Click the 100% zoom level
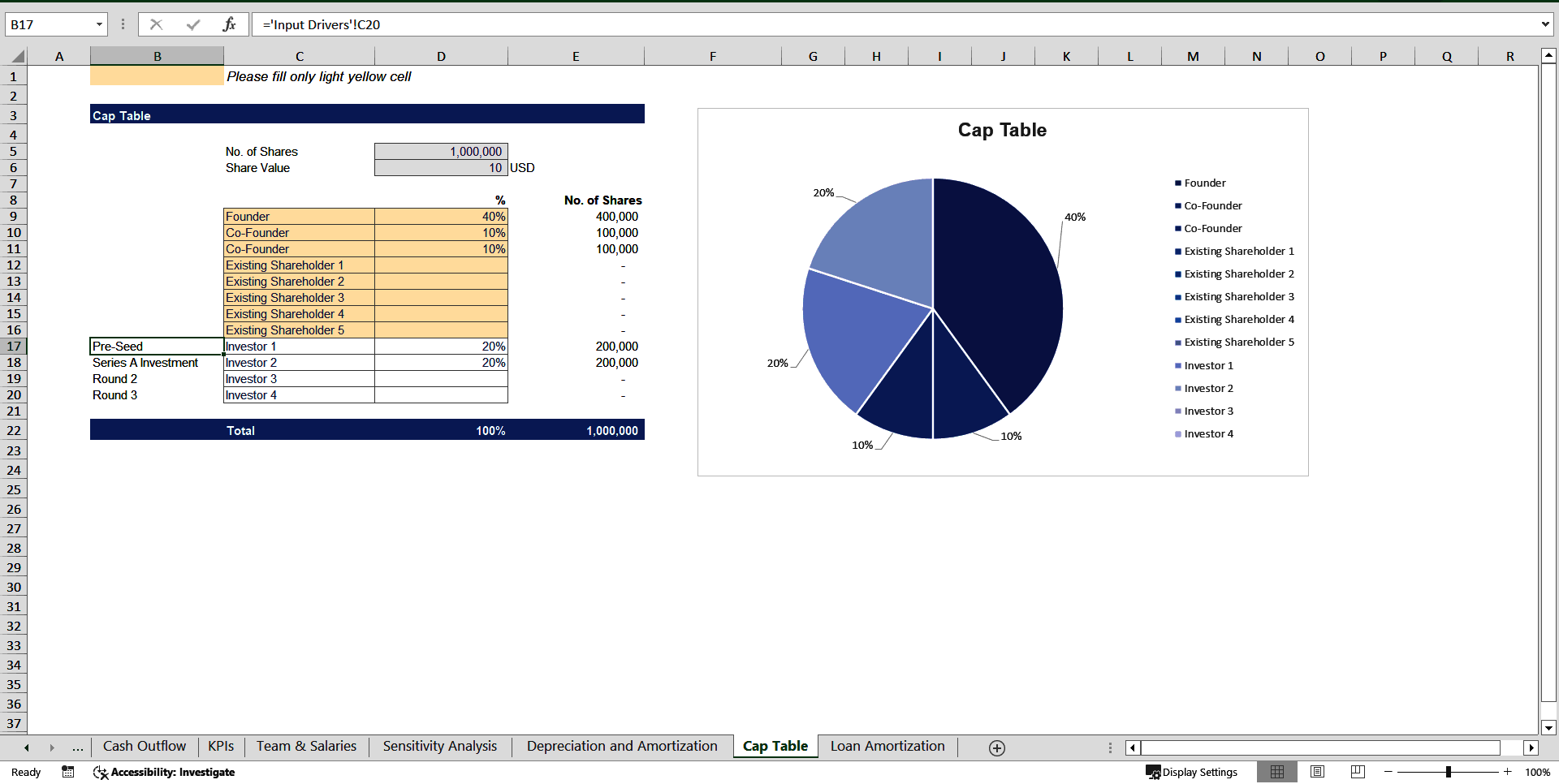This screenshot has width=1559, height=784. click(x=1537, y=772)
